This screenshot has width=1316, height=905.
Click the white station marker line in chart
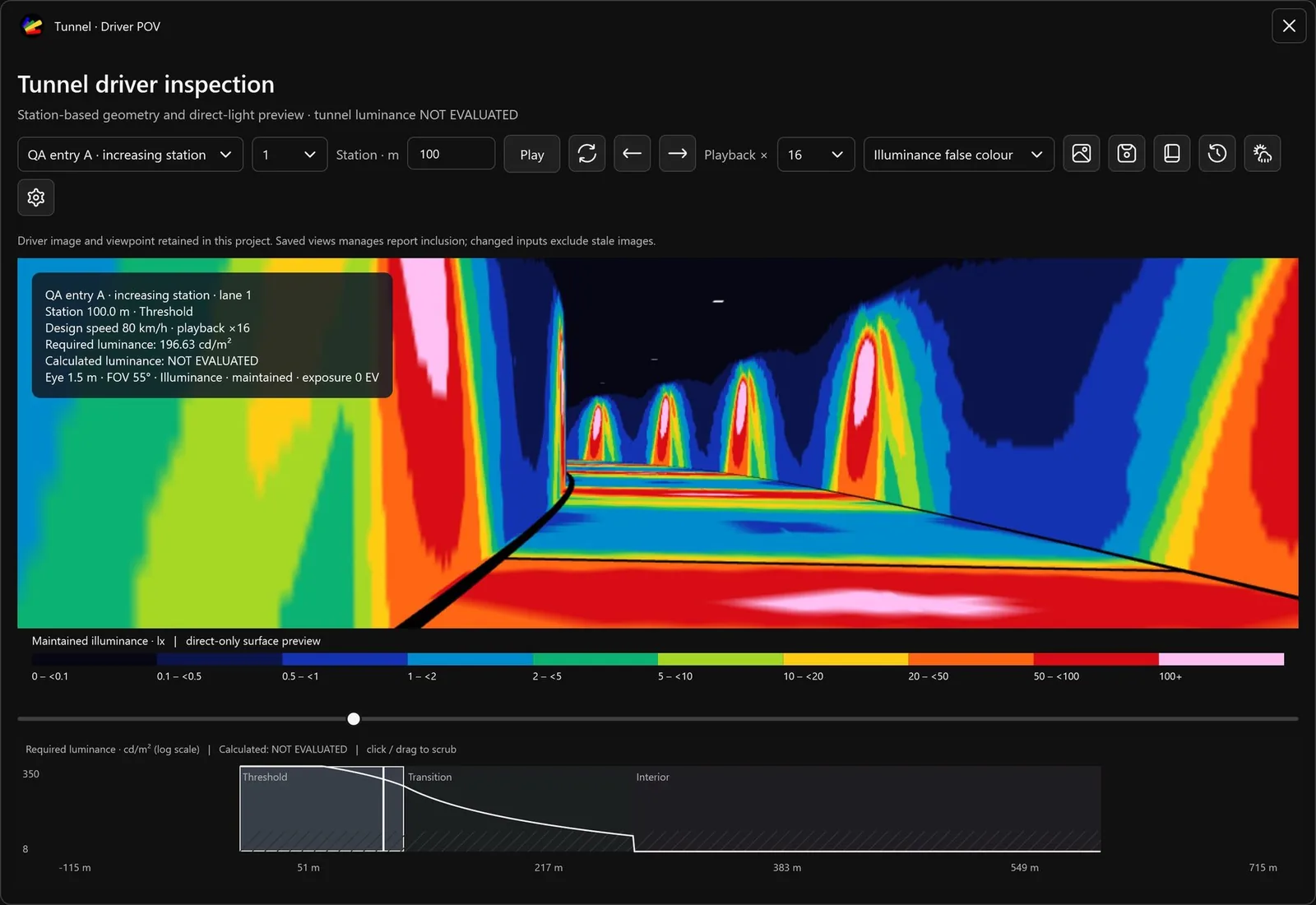pyautogui.click(x=383, y=809)
